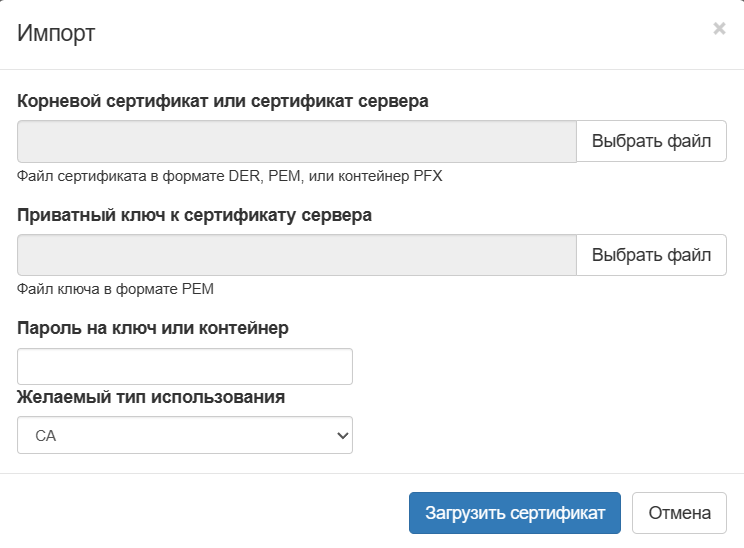Open the Желаемый тип использования dropdown
This screenshot has height=548, width=744.
(x=185, y=435)
